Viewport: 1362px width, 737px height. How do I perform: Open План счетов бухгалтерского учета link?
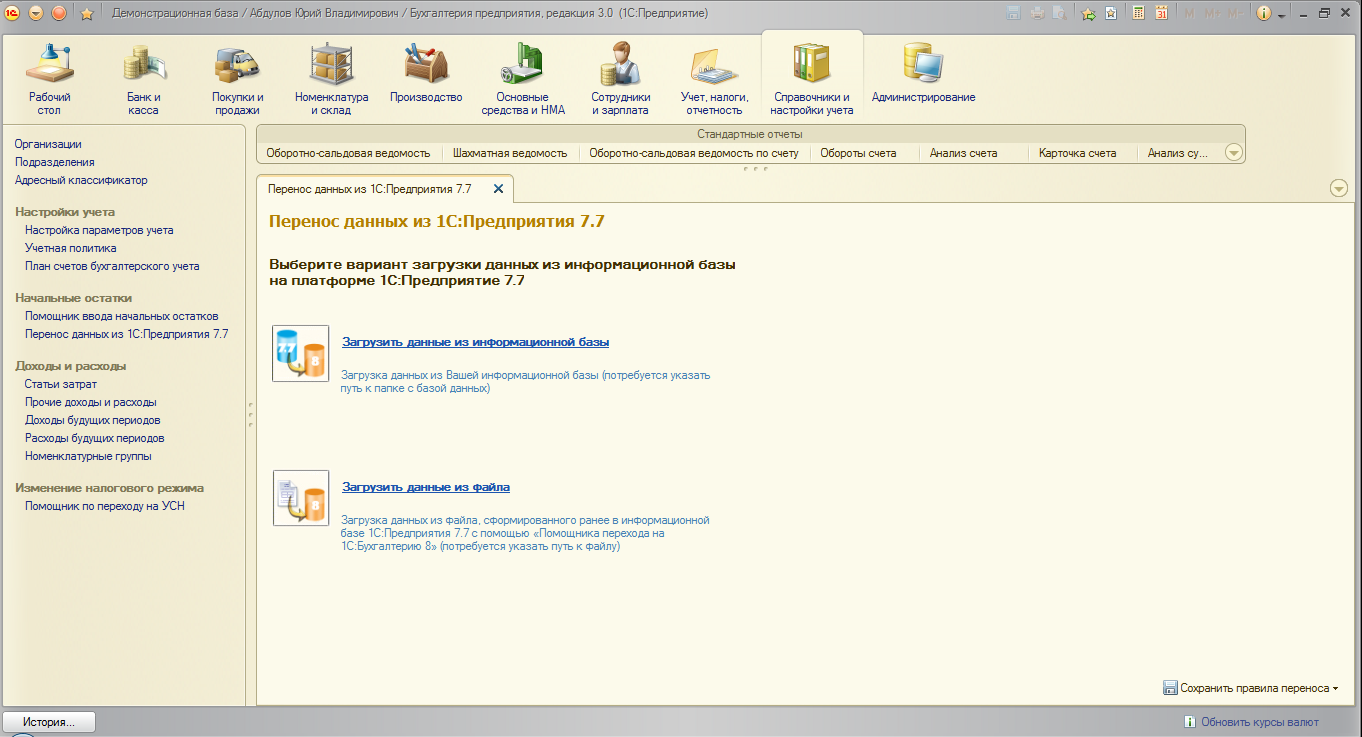[112, 266]
